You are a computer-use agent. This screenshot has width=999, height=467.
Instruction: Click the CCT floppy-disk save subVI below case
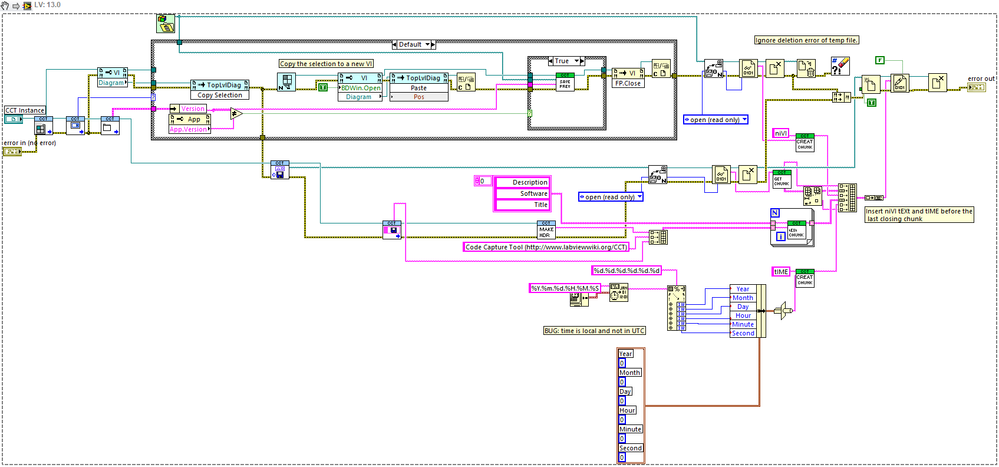pyautogui.click(x=278, y=169)
